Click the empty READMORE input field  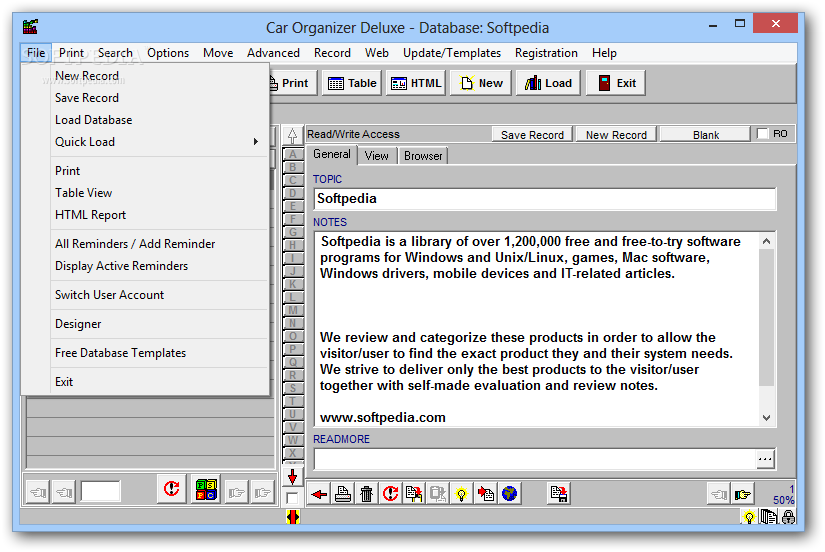[x=535, y=459]
